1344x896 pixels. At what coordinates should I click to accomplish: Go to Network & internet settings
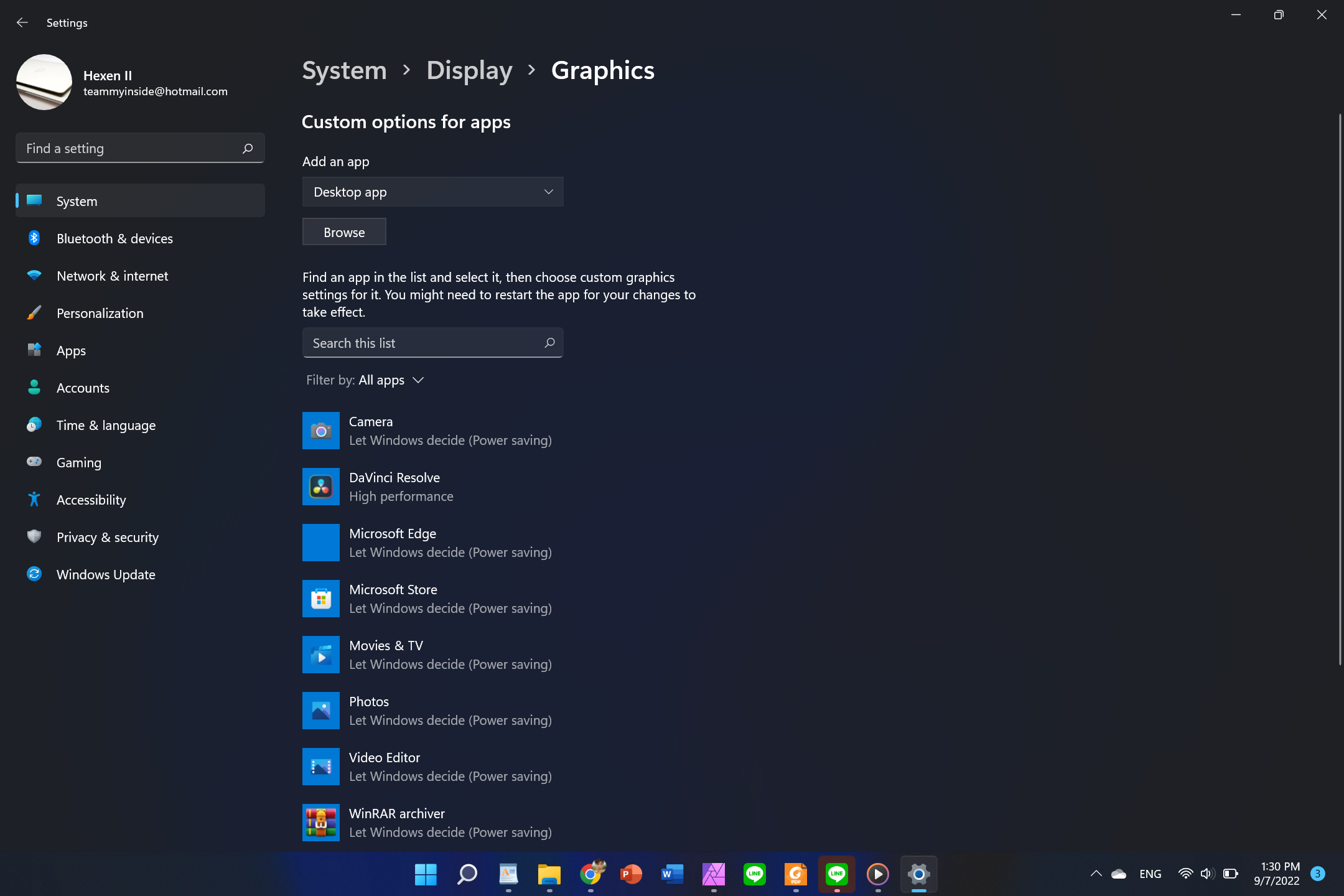(140, 275)
